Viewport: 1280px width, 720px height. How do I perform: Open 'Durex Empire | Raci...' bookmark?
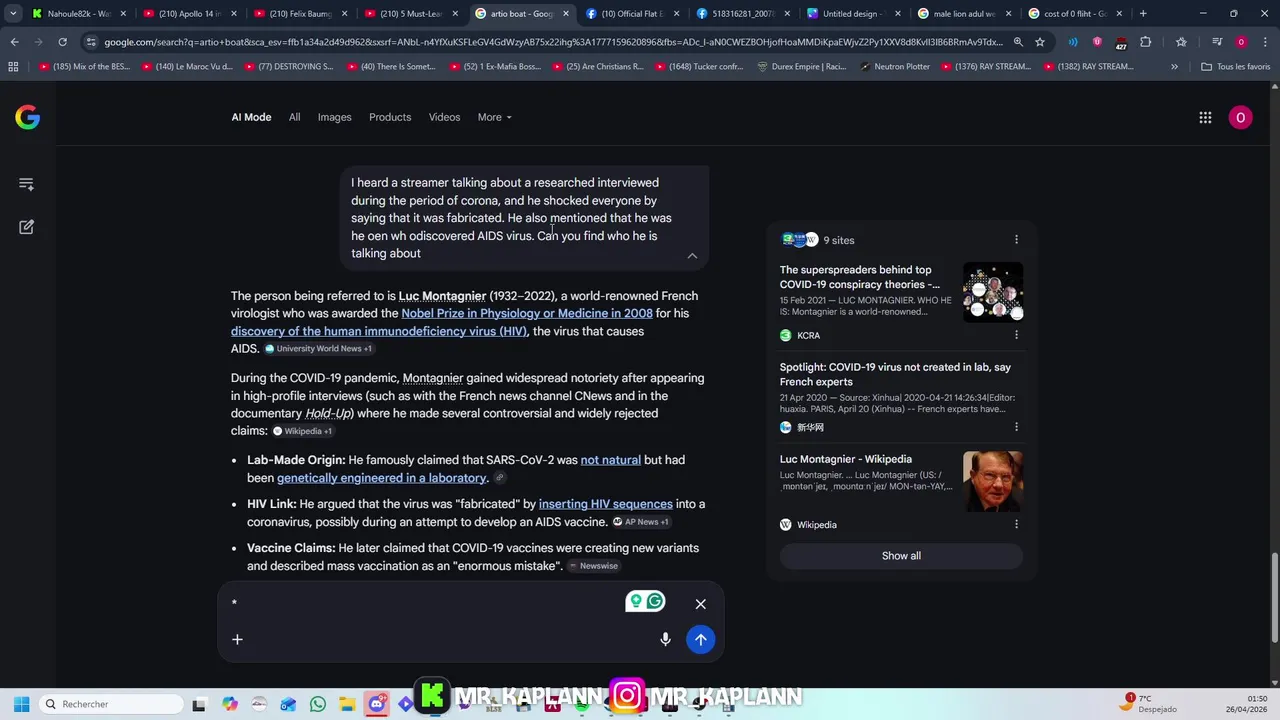[800, 66]
